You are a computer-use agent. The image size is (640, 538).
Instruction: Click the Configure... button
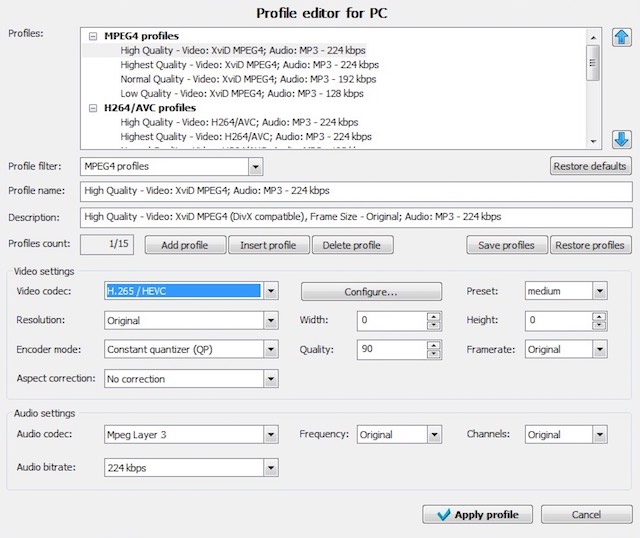(371, 291)
